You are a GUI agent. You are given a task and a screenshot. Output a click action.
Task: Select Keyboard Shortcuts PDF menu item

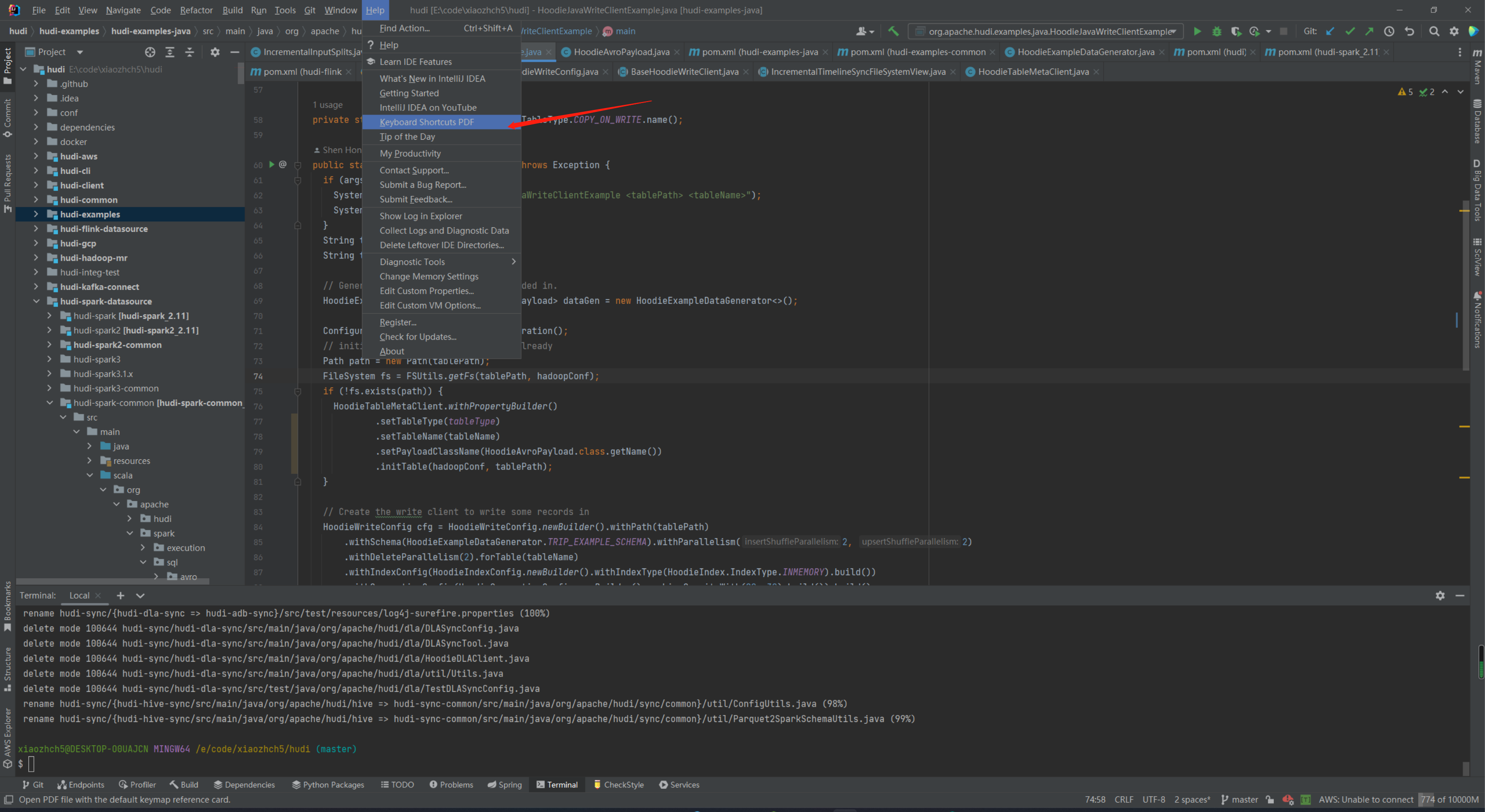[426, 122]
